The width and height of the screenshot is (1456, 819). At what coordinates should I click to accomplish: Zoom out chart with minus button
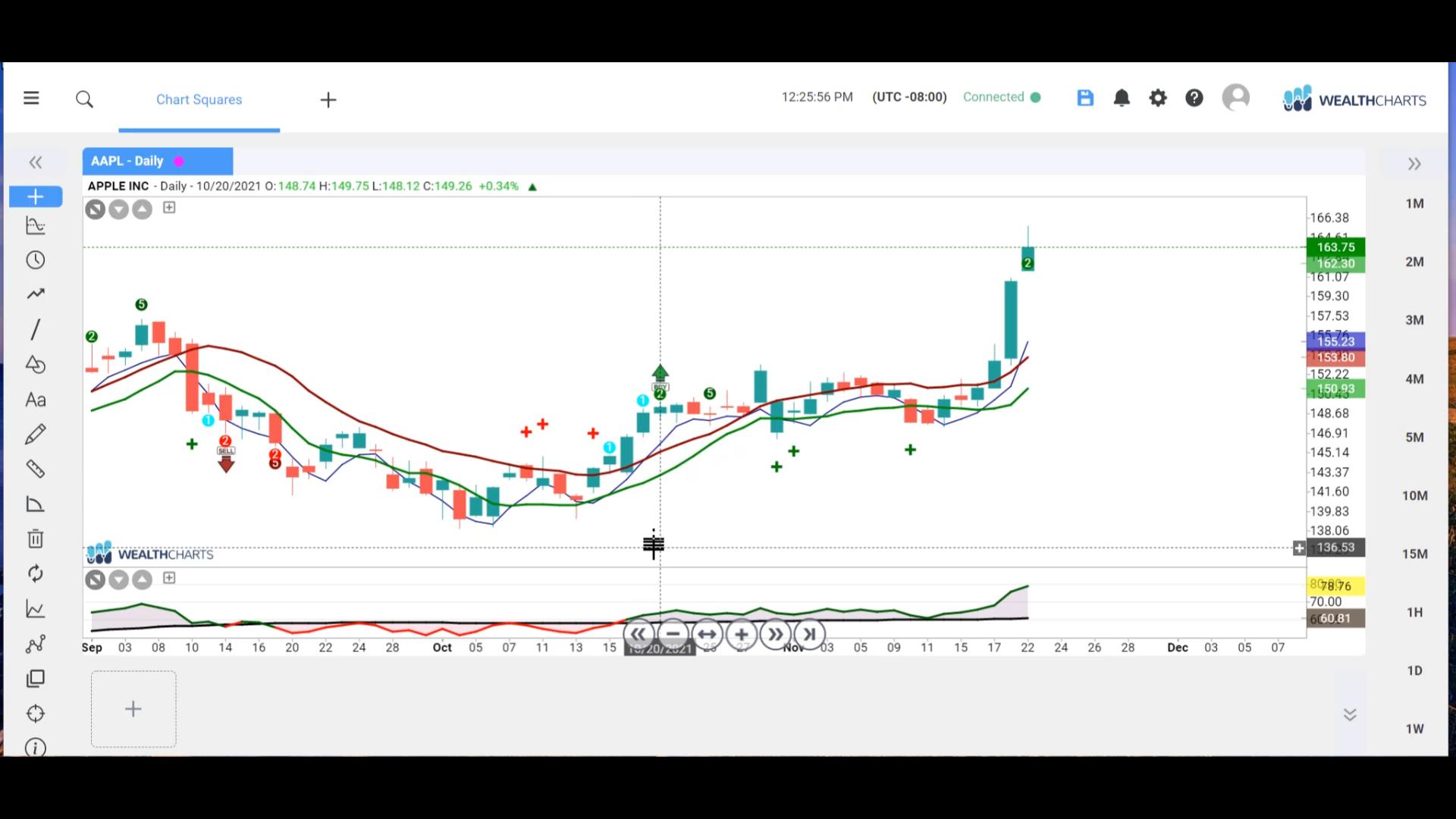click(x=673, y=634)
